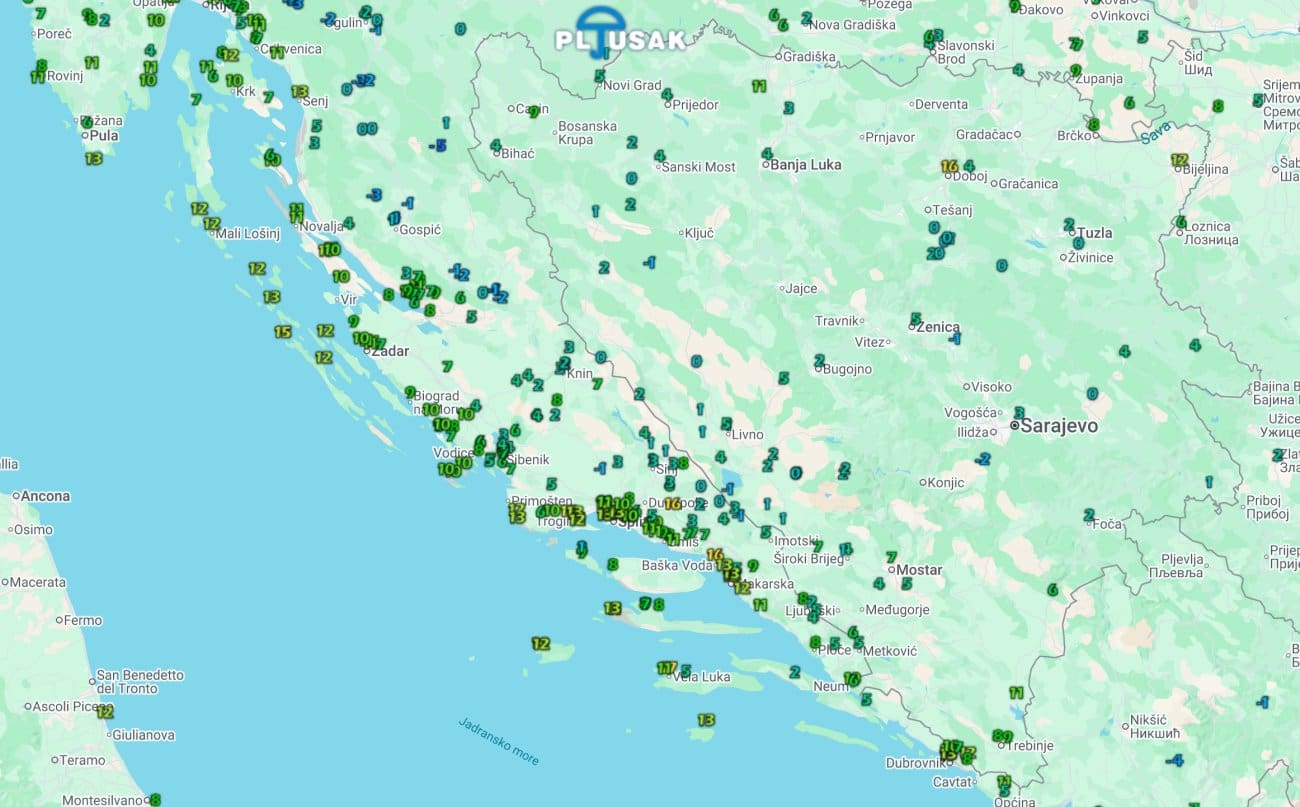This screenshot has width=1300, height=807.
Task: Open the 11 marker north of Trebinje
Action: [x=1016, y=692]
